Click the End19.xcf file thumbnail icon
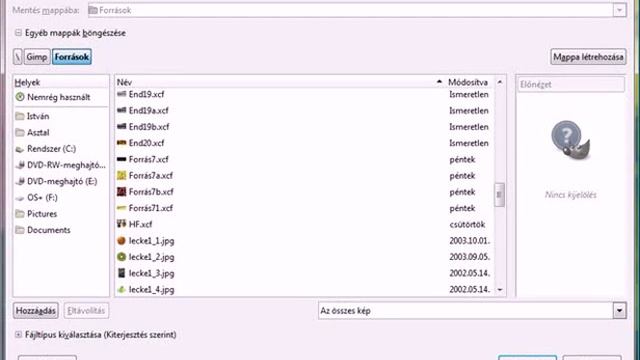The width and height of the screenshot is (640, 360). click(x=121, y=94)
